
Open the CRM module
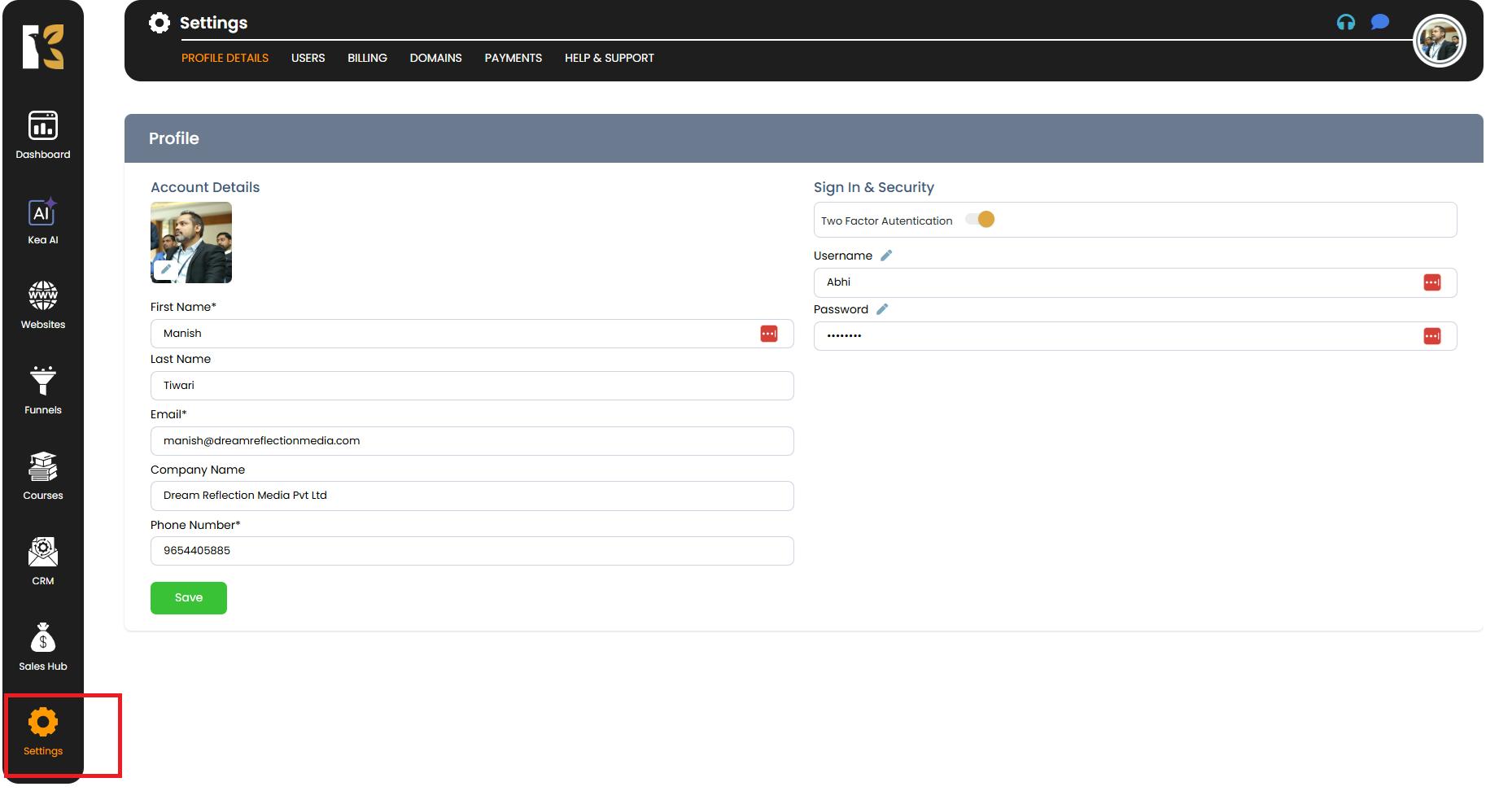click(x=42, y=562)
